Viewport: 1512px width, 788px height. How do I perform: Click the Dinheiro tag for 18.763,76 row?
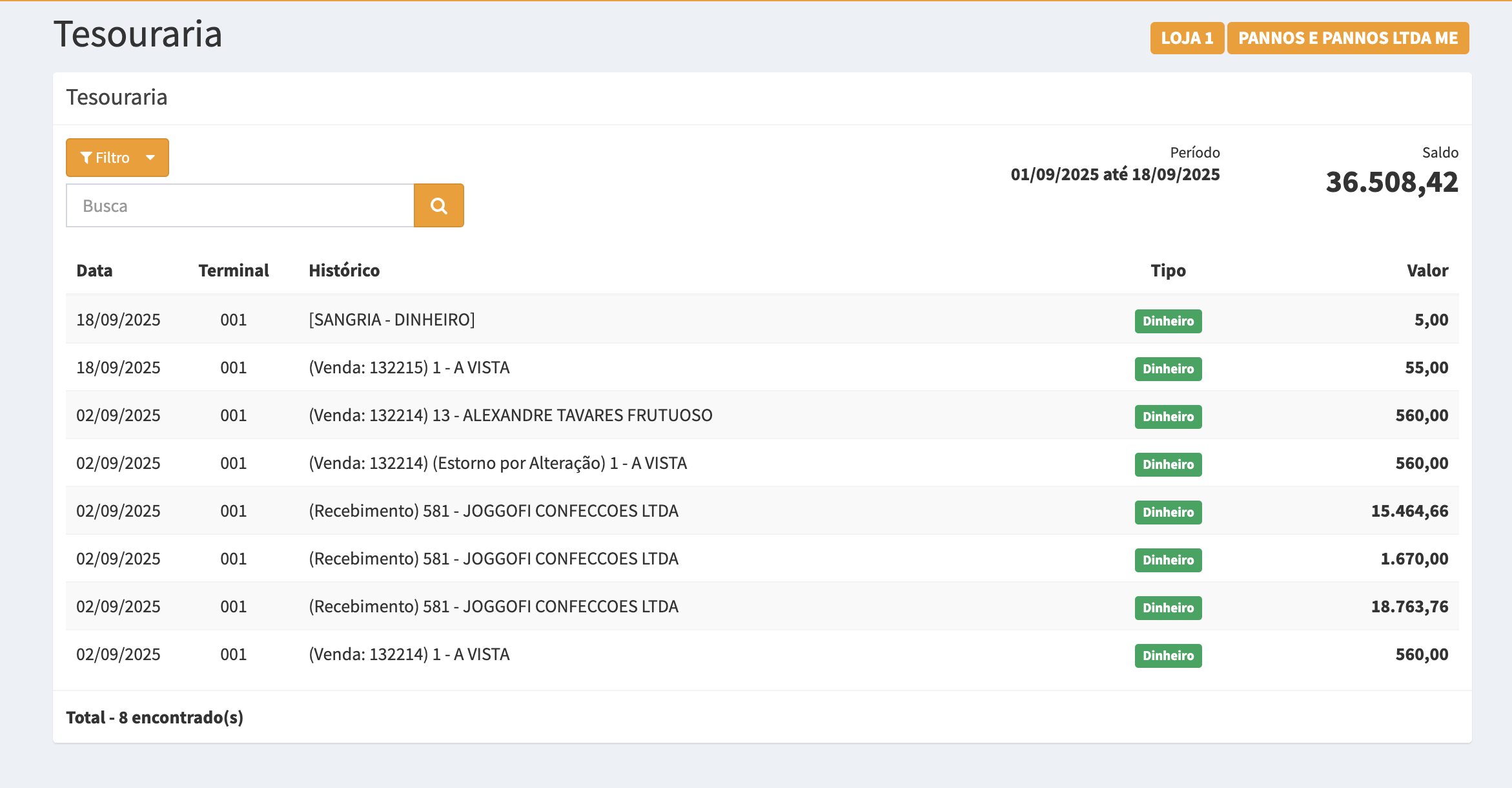pos(1168,608)
